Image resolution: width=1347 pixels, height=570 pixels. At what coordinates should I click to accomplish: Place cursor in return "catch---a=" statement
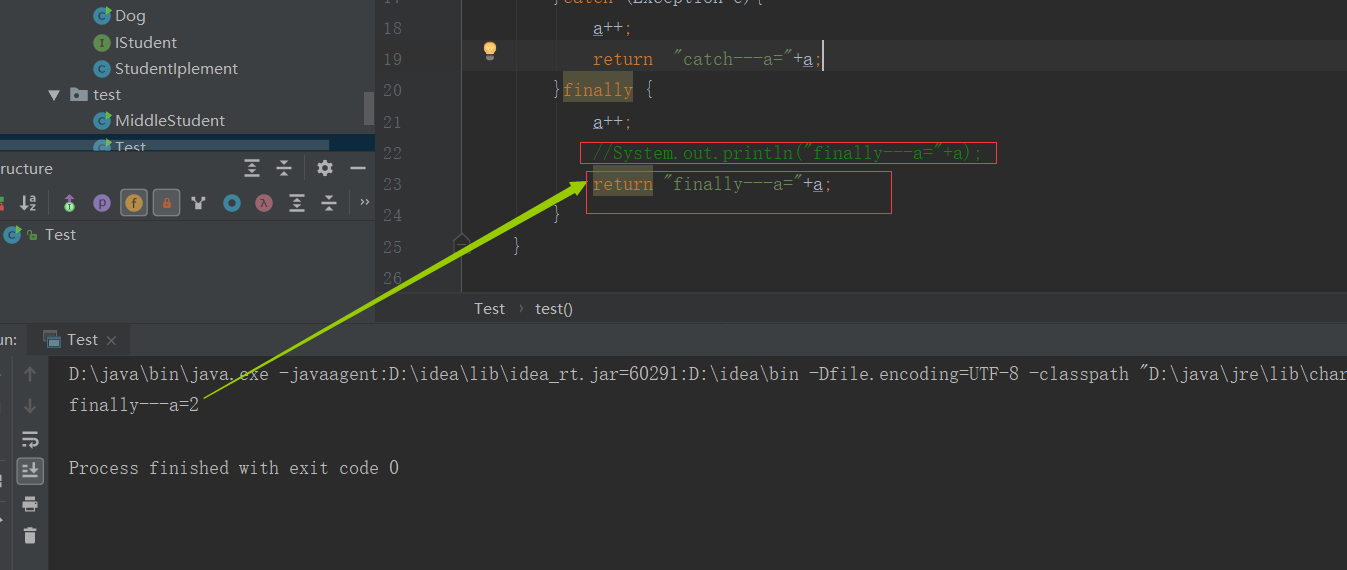pyautogui.click(x=707, y=59)
